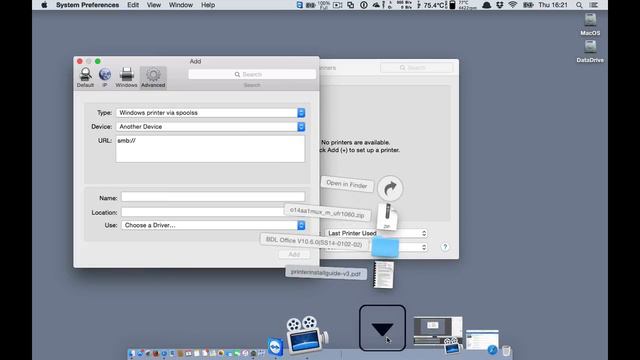The height and width of the screenshot is (360, 640).
Task: Open the Last Printer Used dropdown
Action: (376, 233)
